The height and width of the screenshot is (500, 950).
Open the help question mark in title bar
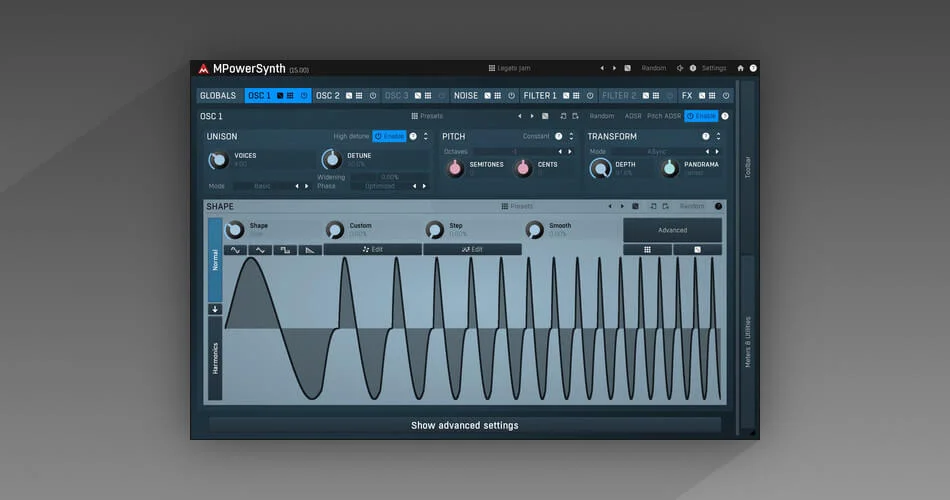tap(753, 68)
